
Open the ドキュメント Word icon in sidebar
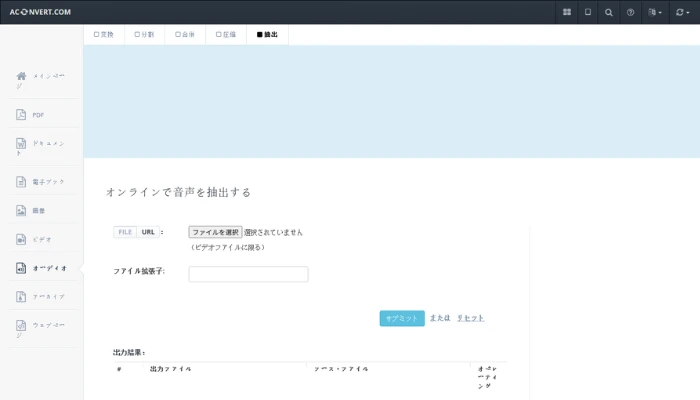point(21,143)
